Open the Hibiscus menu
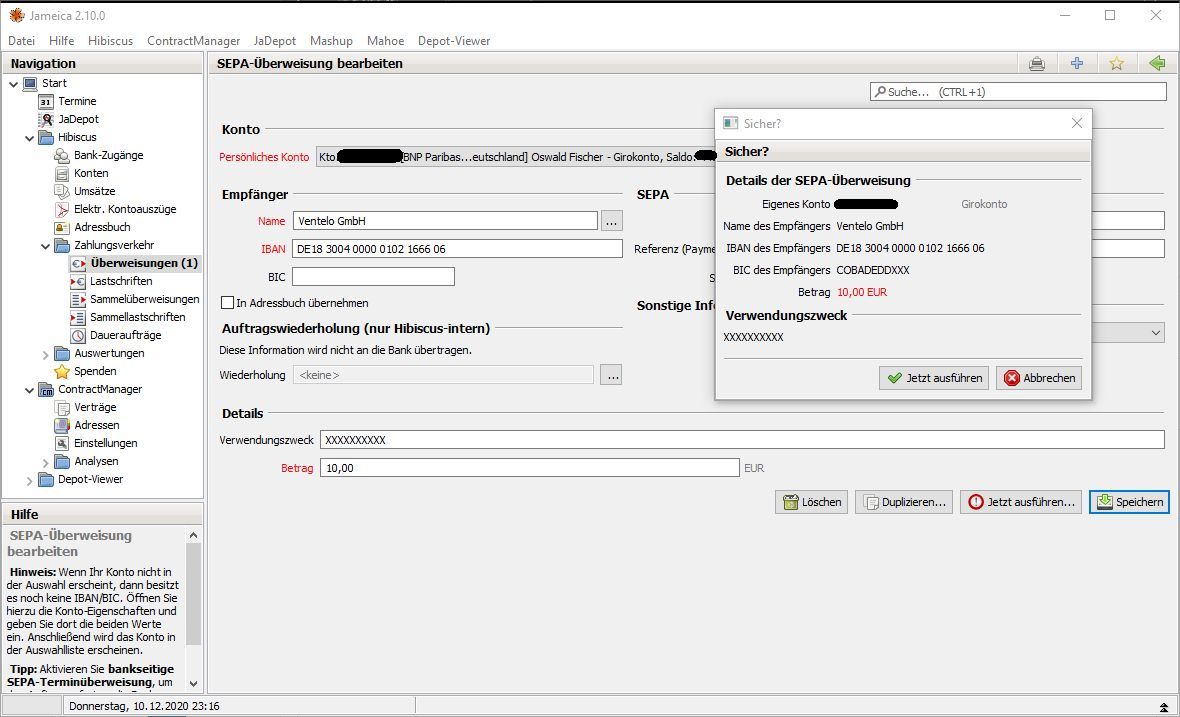 coord(110,41)
